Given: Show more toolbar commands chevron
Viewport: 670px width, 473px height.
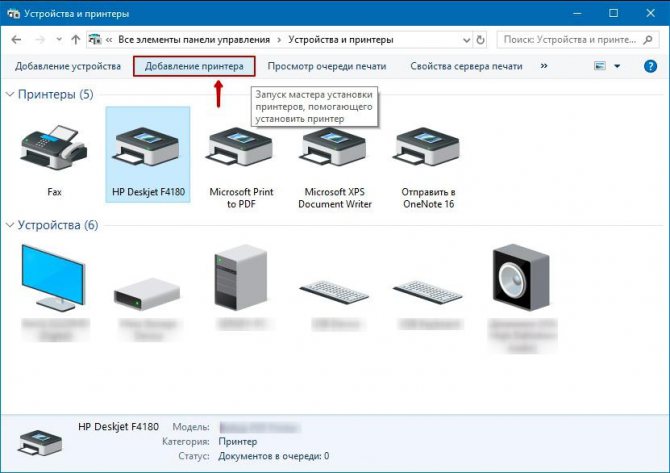Looking at the screenshot, I should [x=544, y=66].
